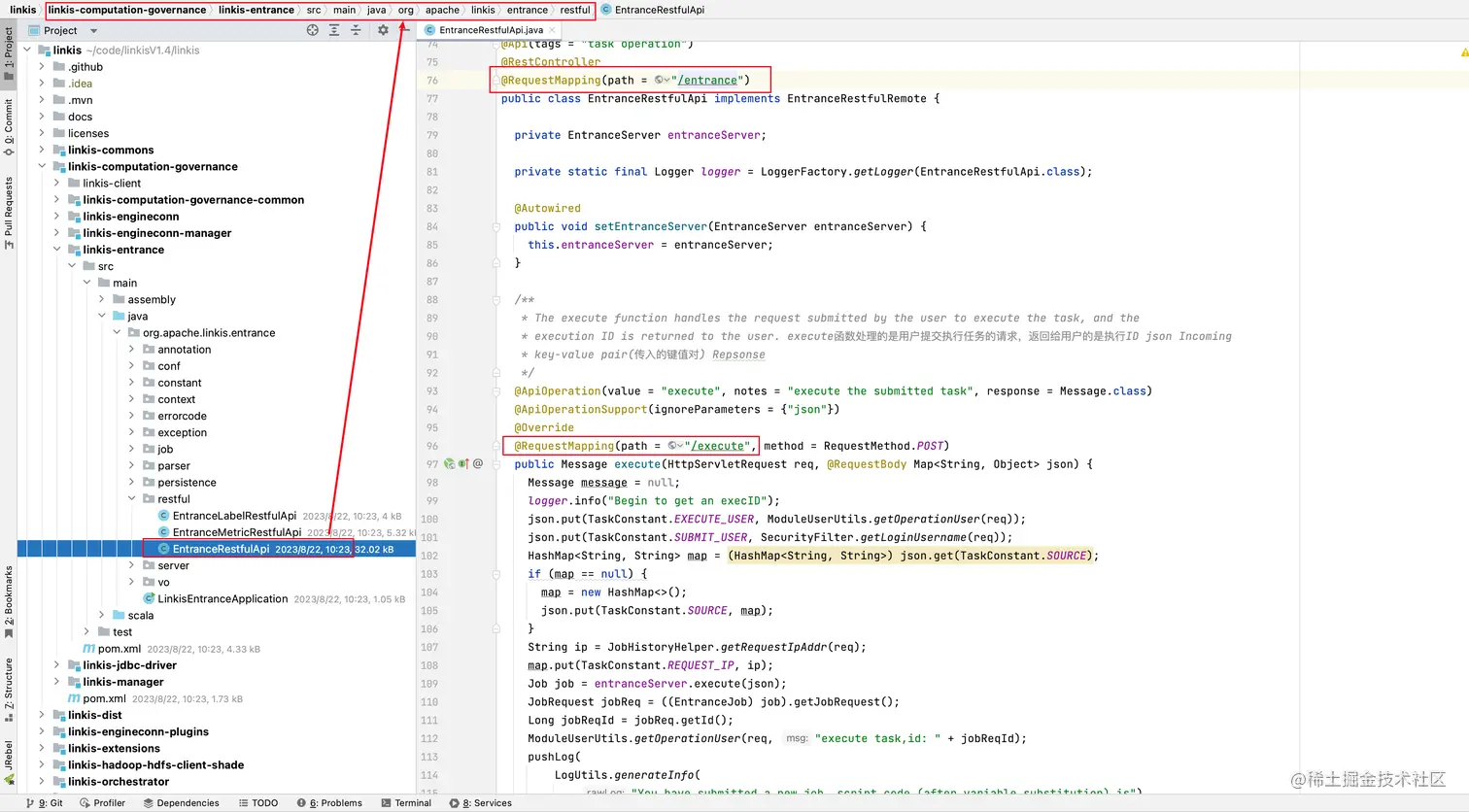Click the endpoint globe icon beside "/entrance"
Image resolution: width=1469 pixels, height=812 pixels.
[662, 81]
